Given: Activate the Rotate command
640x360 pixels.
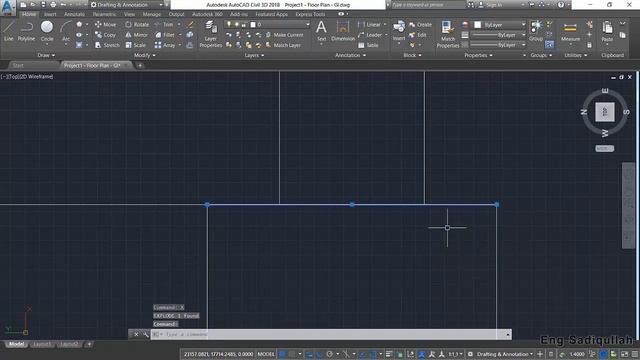Looking at the screenshot, I should pos(137,24).
